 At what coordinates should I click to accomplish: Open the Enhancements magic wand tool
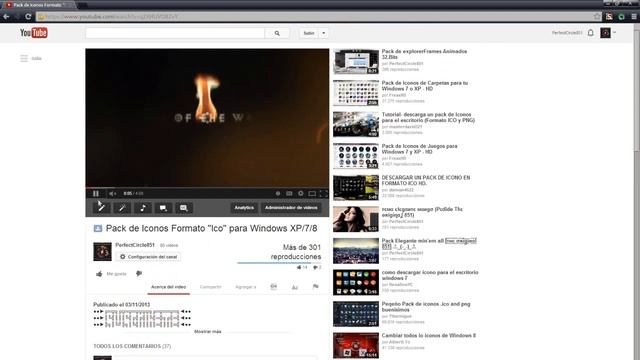(x=122, y=208)
